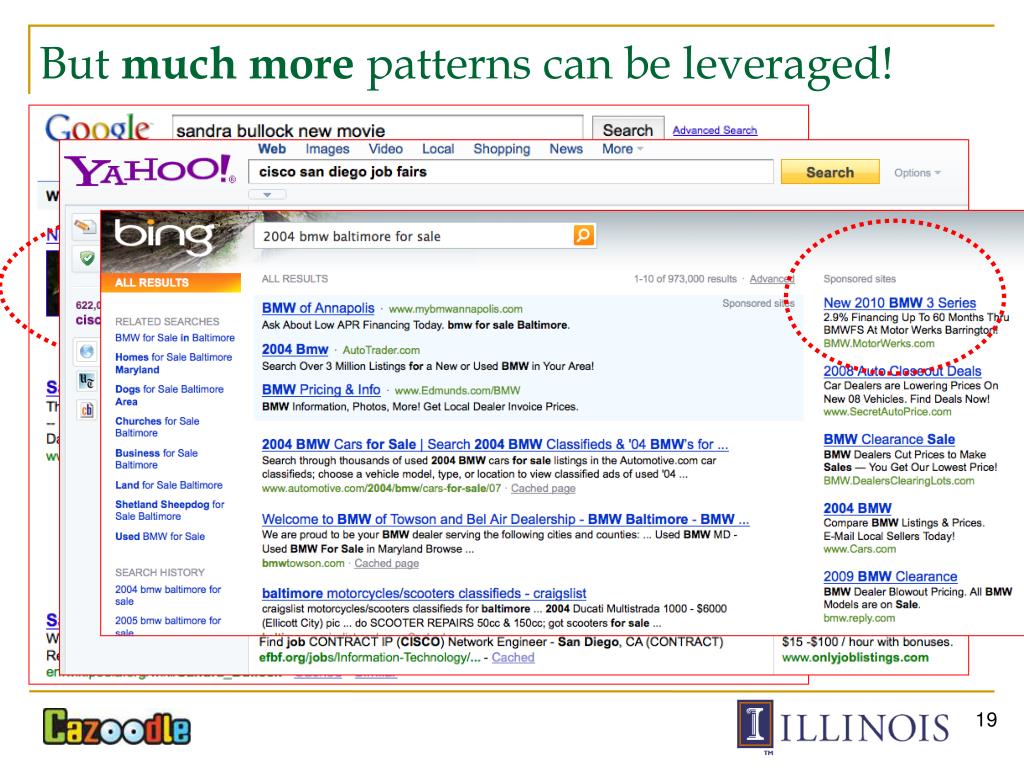Click the Google logo
1024x768 pixels.
point(98,127)
